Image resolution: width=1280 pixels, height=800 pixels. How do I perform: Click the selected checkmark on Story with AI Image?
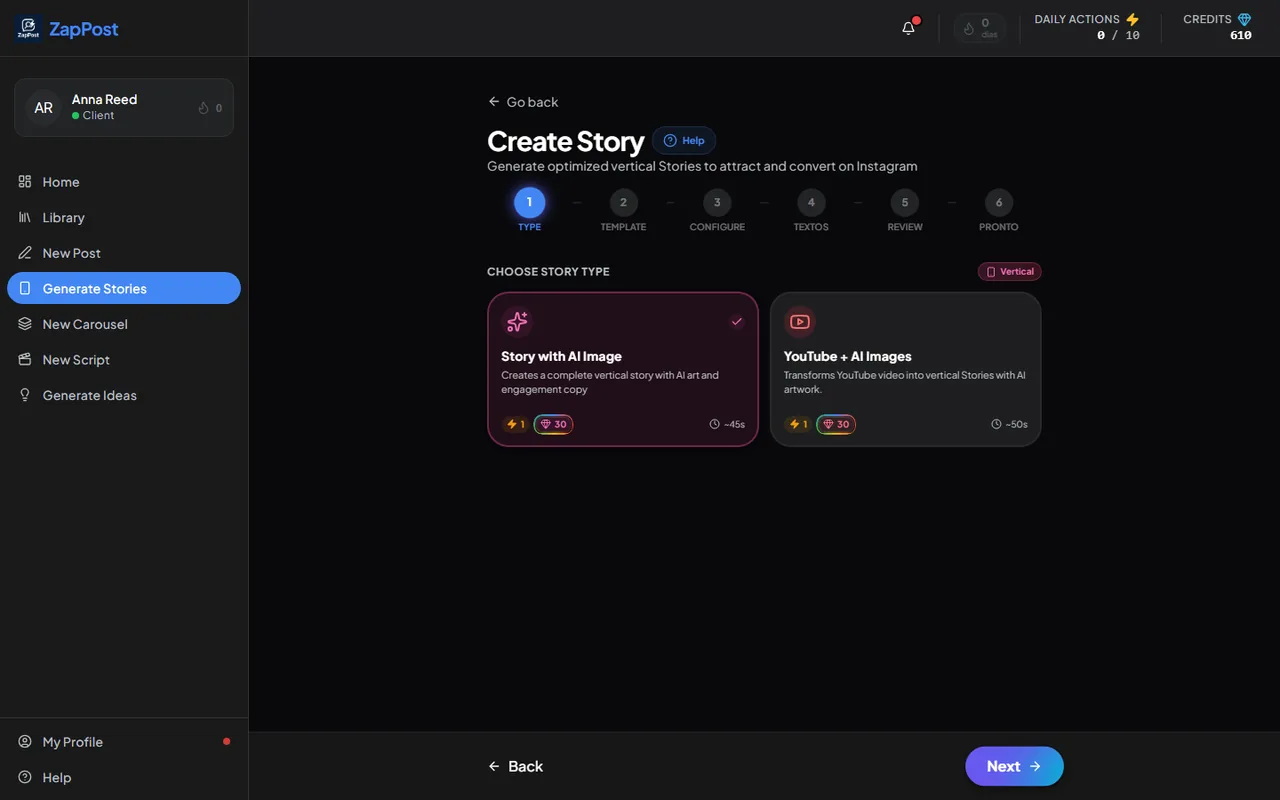[737, 321]
